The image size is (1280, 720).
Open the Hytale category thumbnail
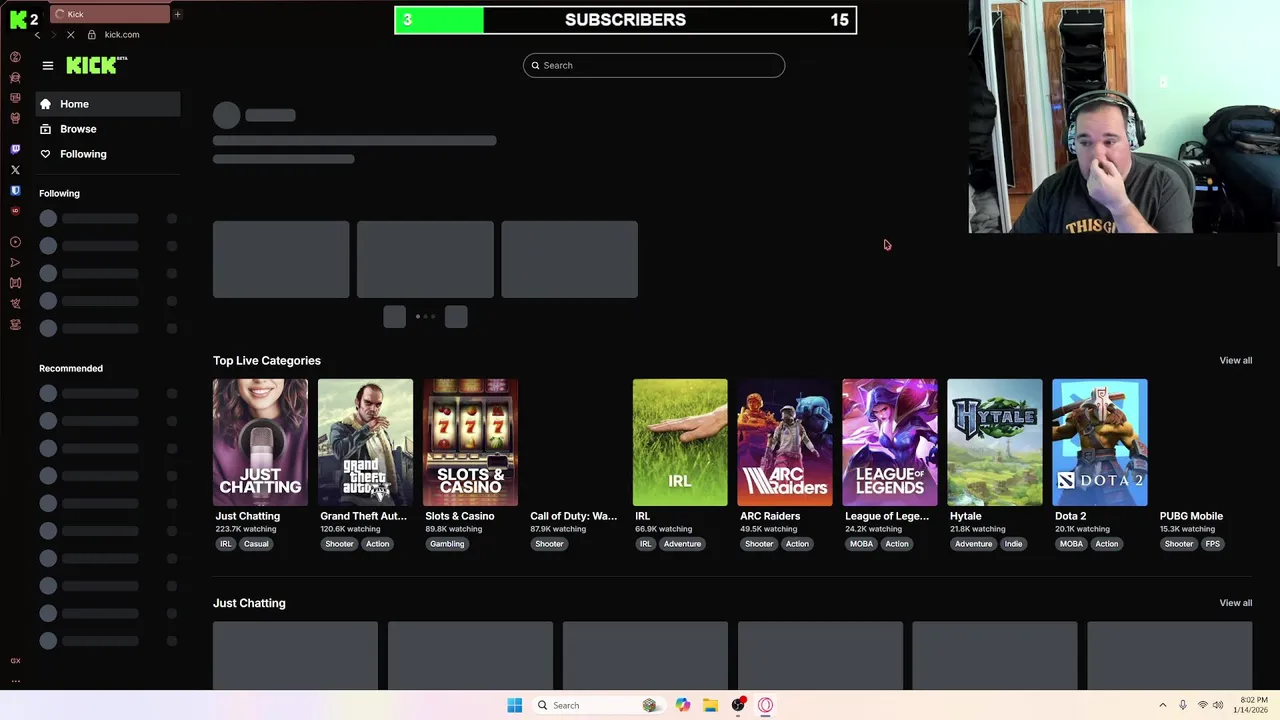coord(995,442)
